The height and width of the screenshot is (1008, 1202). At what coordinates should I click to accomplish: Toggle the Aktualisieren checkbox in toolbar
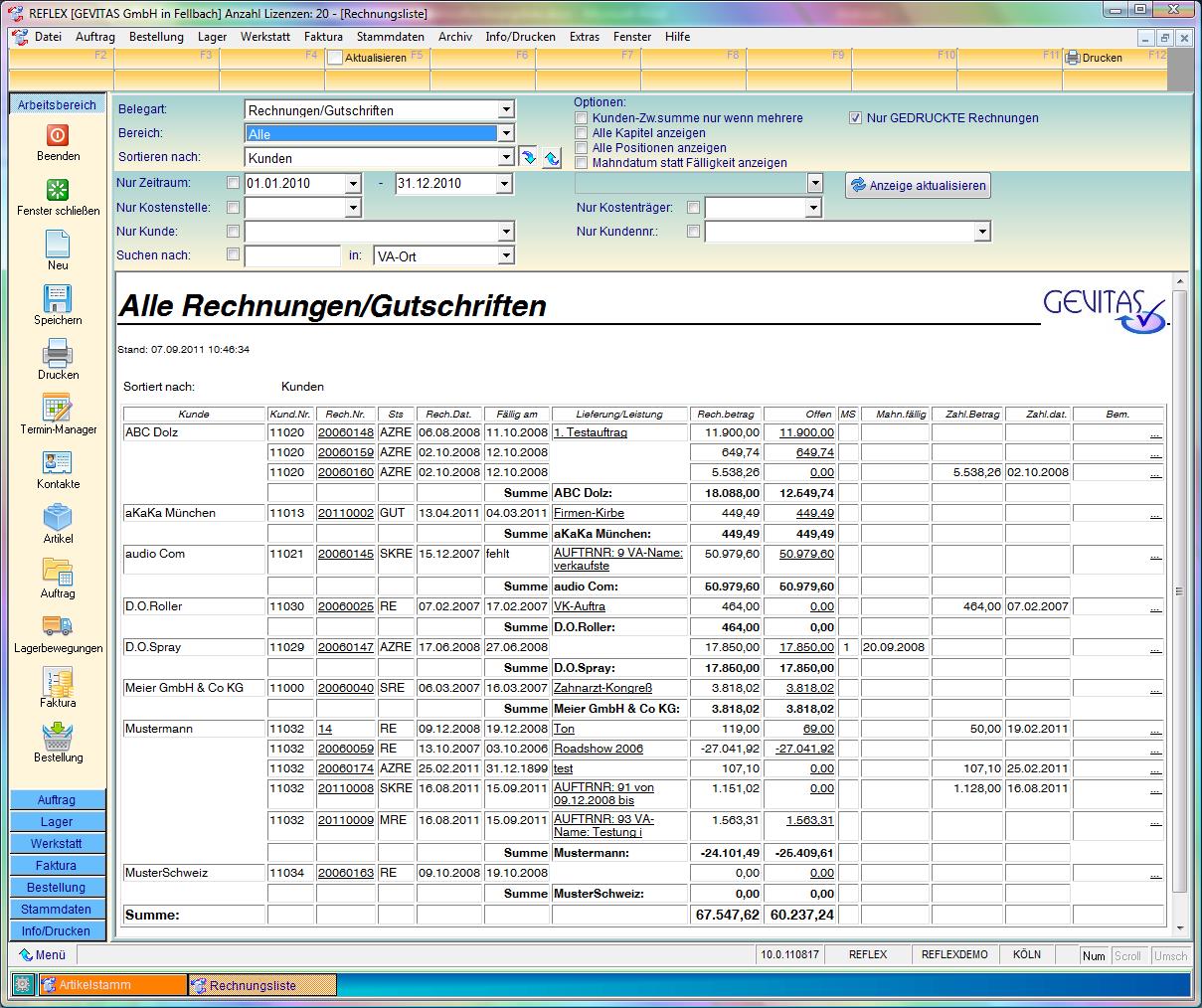click(335, 58)
